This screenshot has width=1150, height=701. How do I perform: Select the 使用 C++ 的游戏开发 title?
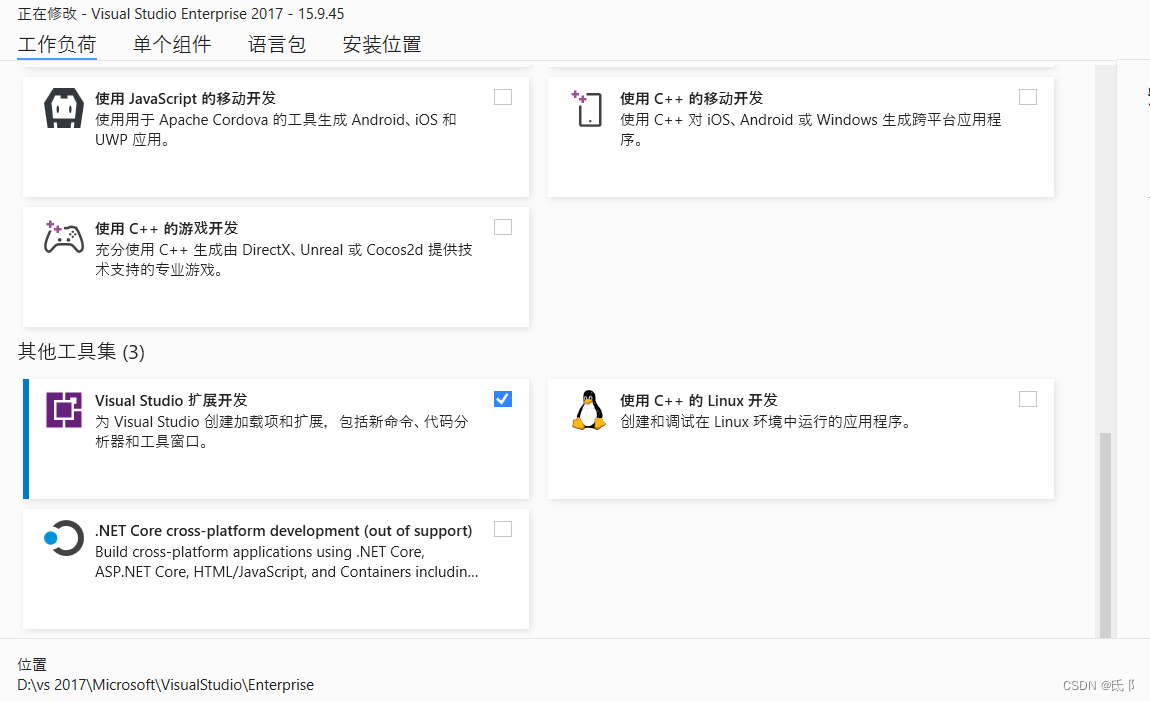pyautogui.click(x=166, y=228)
